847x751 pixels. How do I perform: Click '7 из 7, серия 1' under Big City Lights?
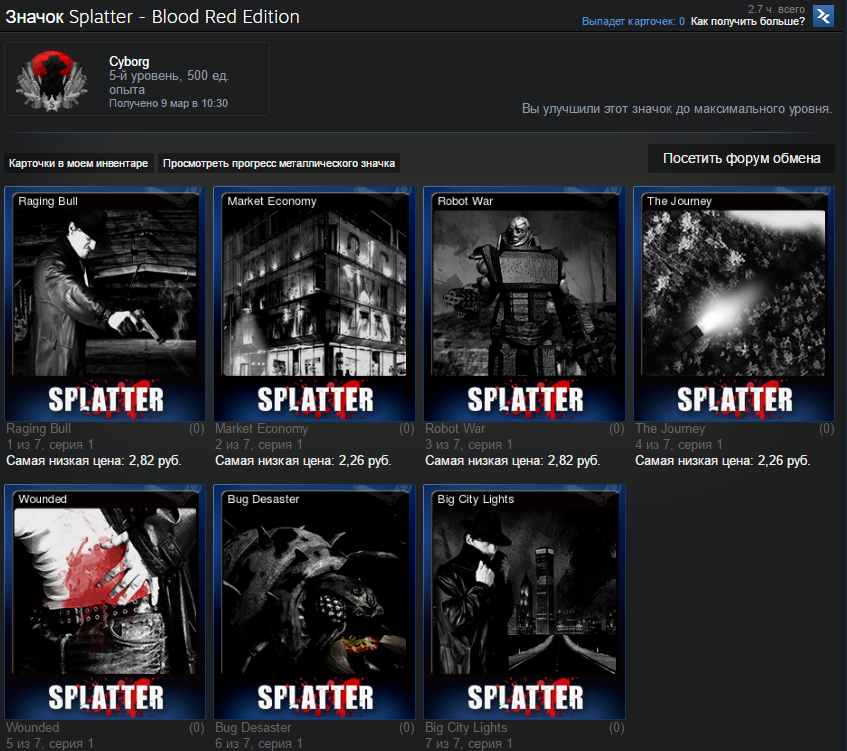[469, 743]
